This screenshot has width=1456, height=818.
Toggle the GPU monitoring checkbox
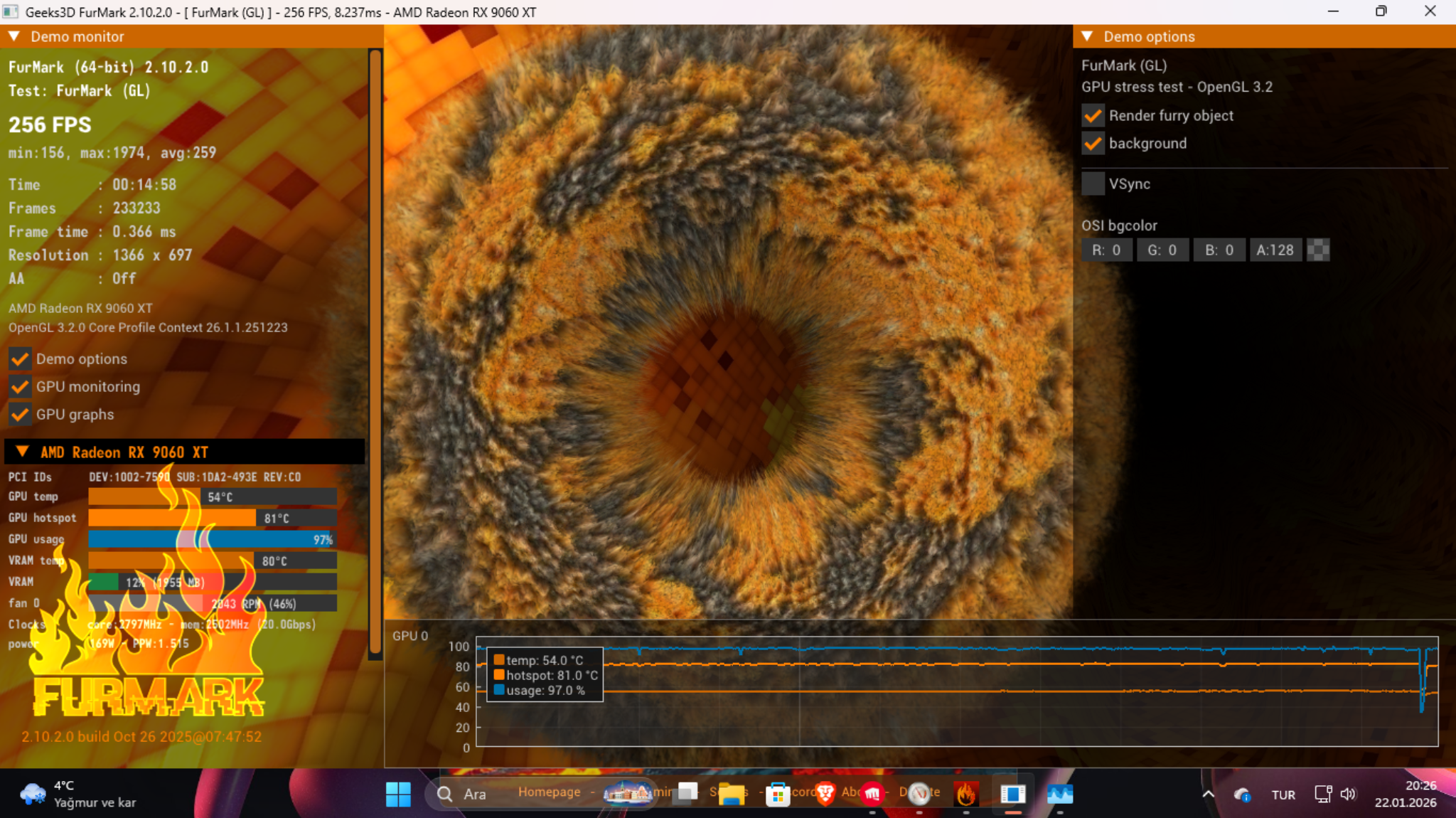[x=20, y=386]
